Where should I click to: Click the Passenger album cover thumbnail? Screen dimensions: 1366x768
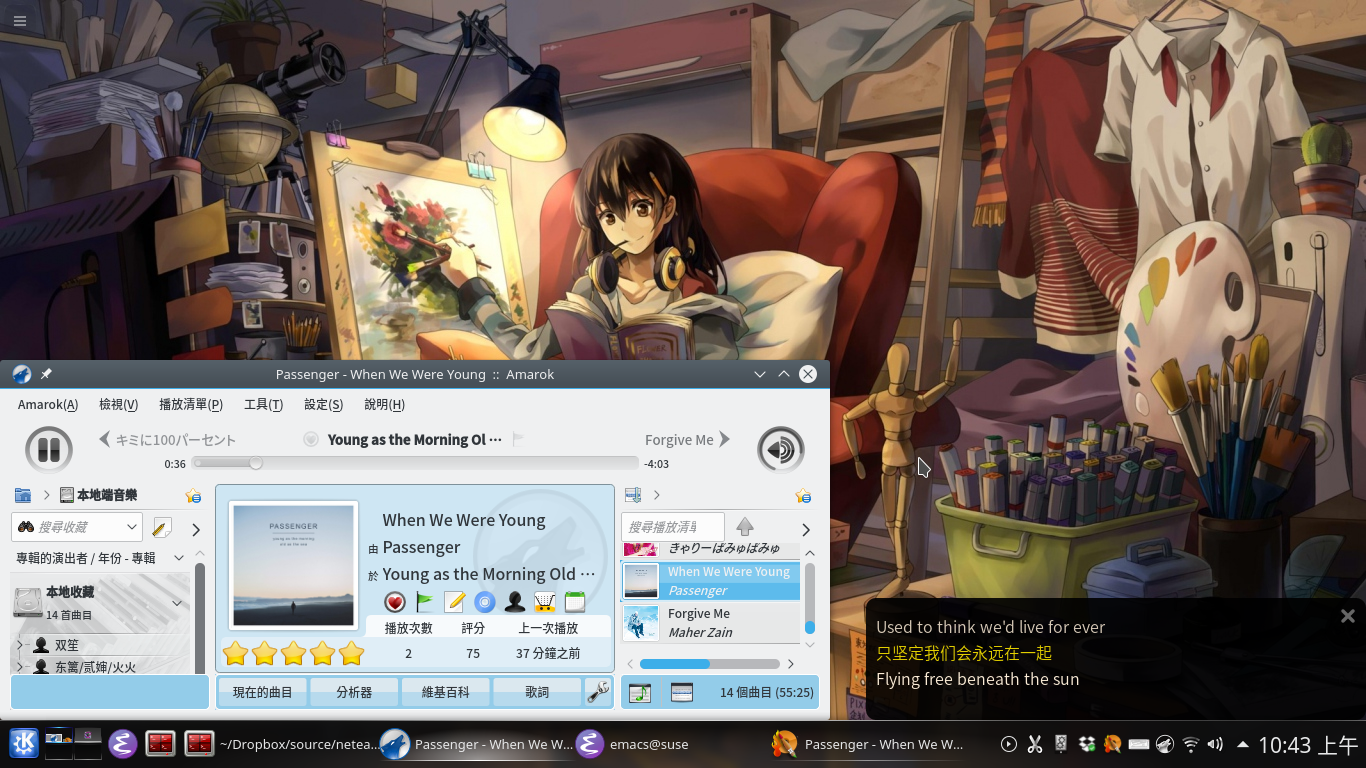293,566
